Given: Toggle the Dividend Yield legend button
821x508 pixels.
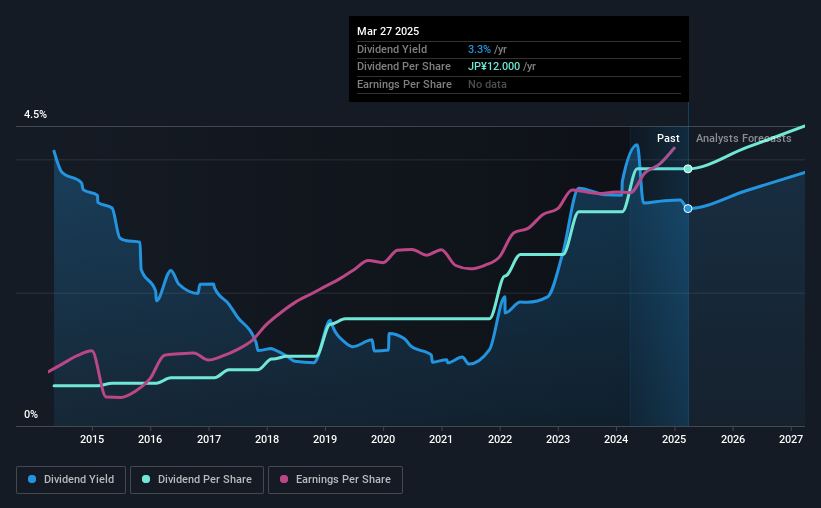Looking at the screenshot, I should pyautogui.click(x=71, y=480).
